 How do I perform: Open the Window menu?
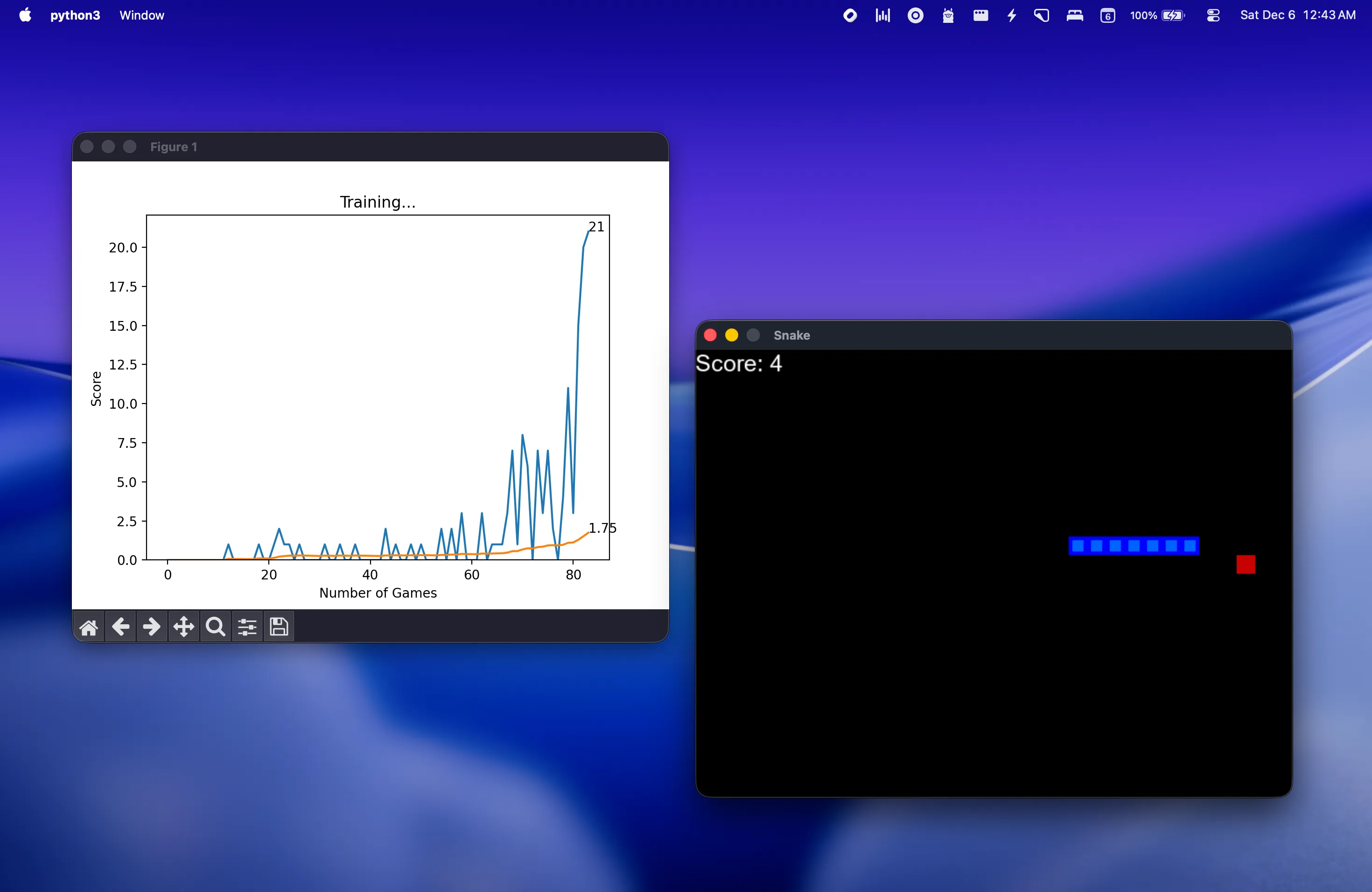tap(142, 15)
